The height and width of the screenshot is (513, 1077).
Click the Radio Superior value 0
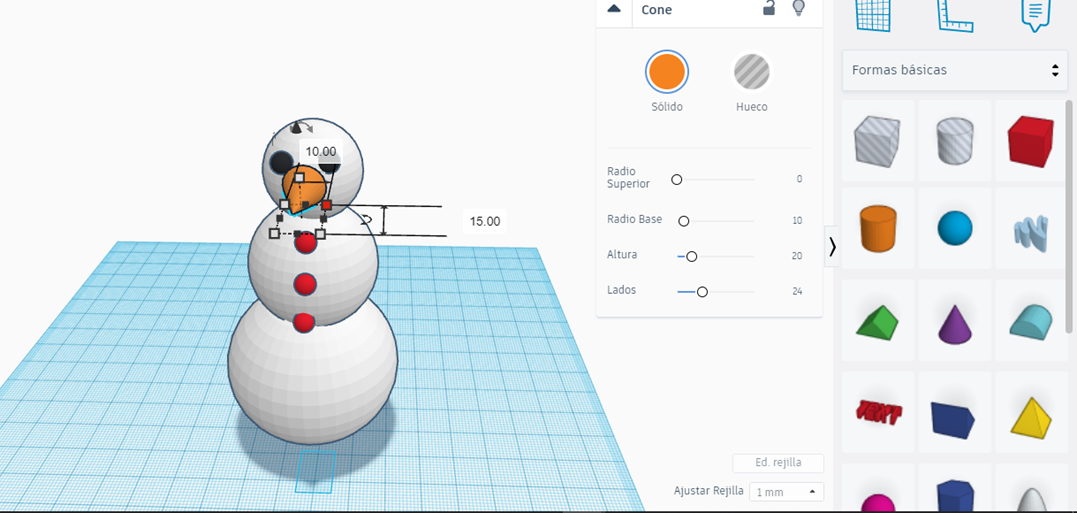799,179
